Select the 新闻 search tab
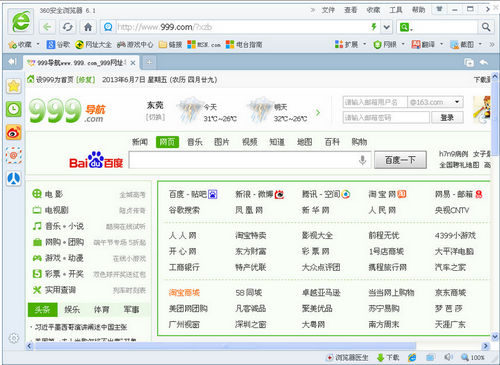 pos(140,142)
